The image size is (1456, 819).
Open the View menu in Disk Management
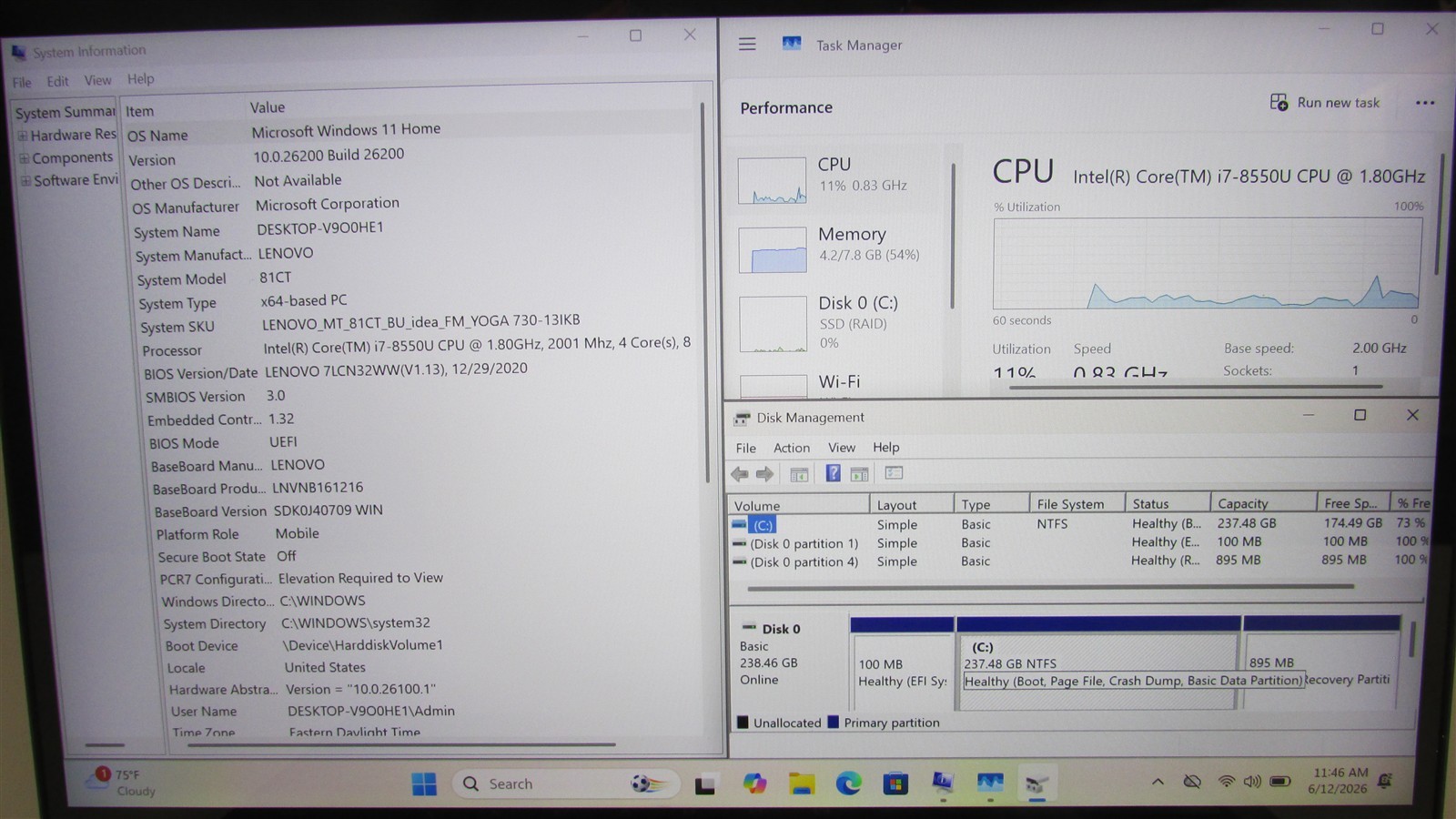pos(842,448)
